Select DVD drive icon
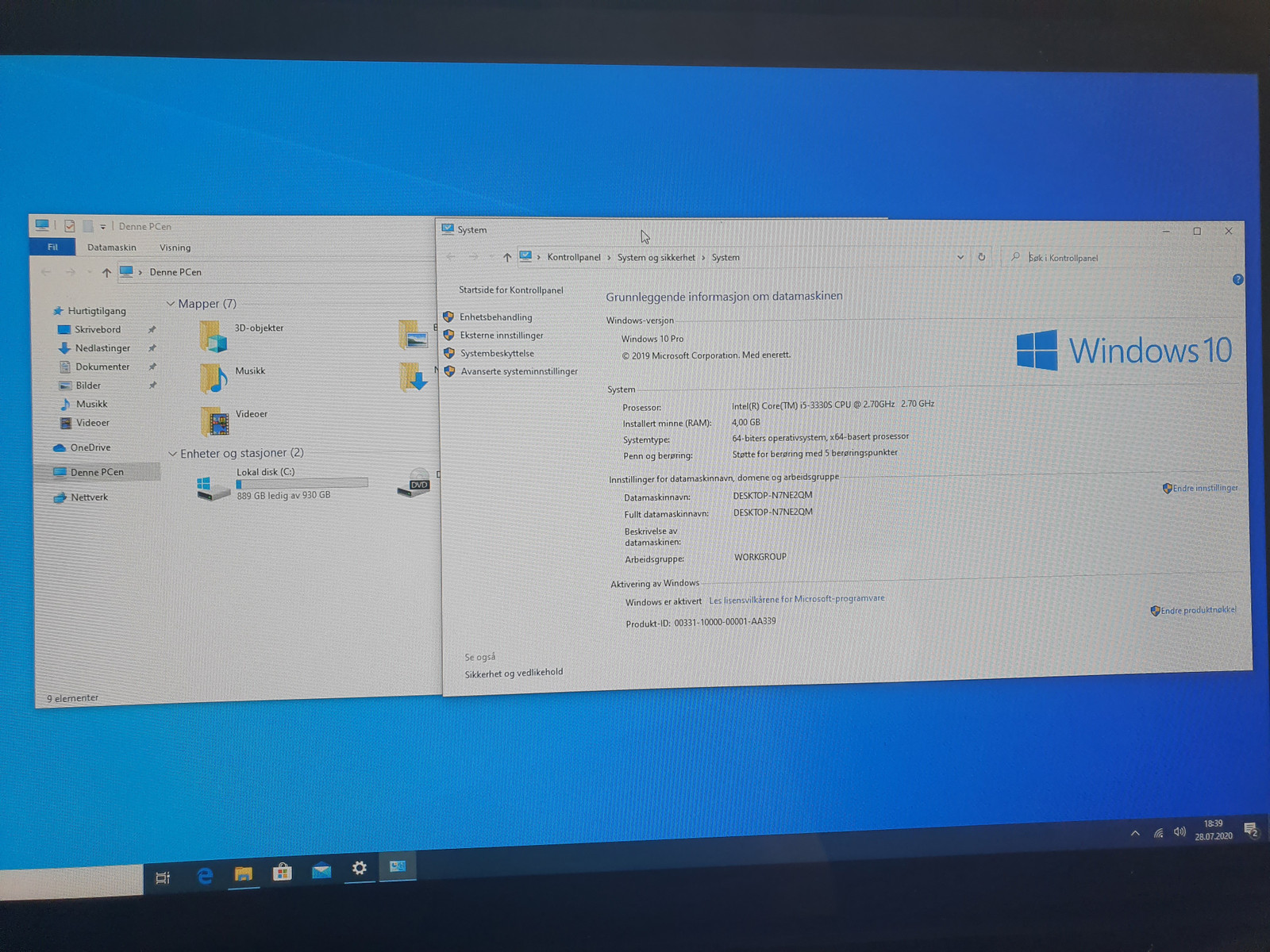This screenshot has height=952, width=1270. click(415, 483)
